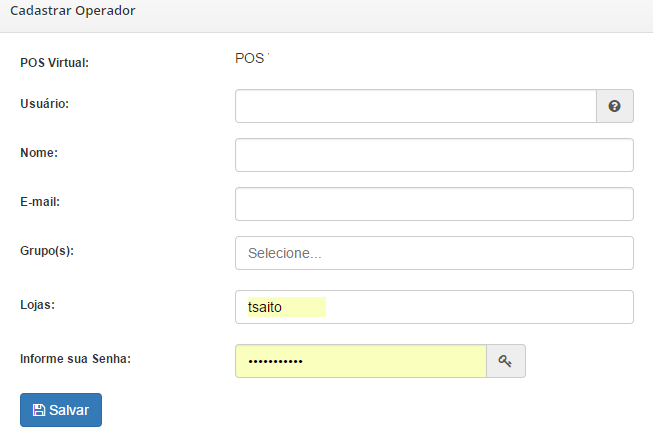Open the Grupo(s) Selecione dropdown

pos(434,253)
